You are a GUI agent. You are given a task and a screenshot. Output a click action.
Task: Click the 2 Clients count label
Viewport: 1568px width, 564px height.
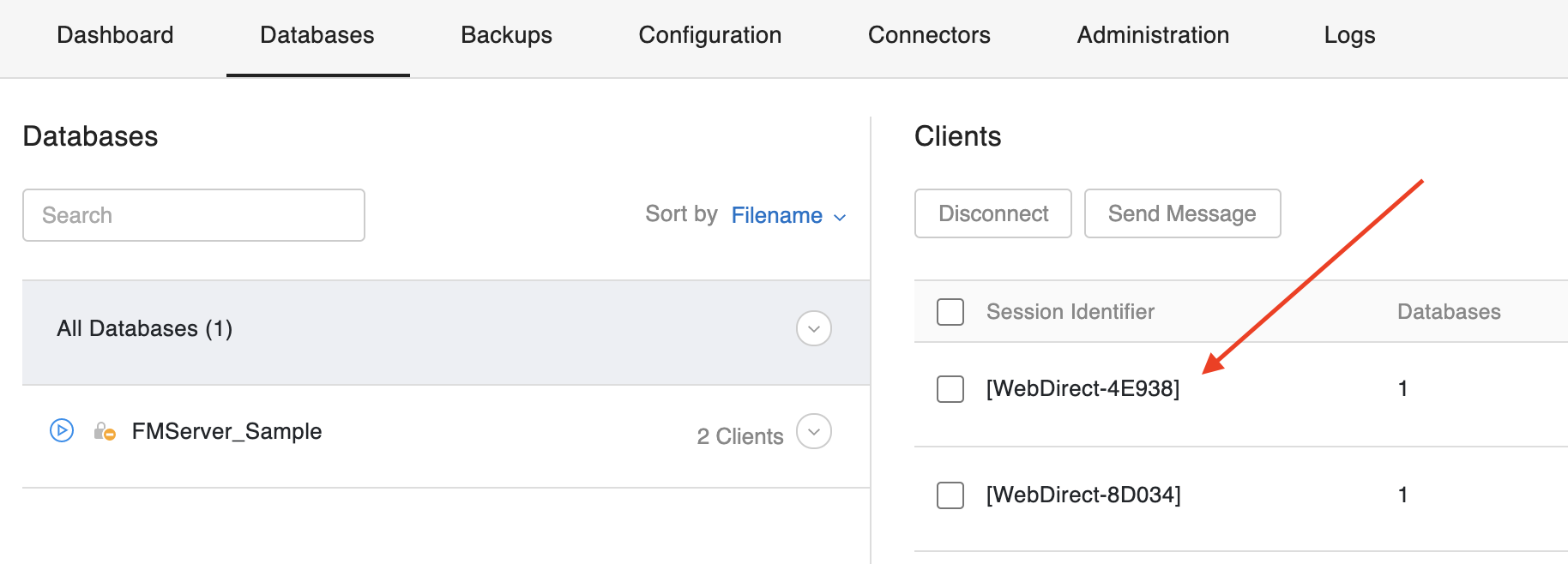click(x=739, y=436)
